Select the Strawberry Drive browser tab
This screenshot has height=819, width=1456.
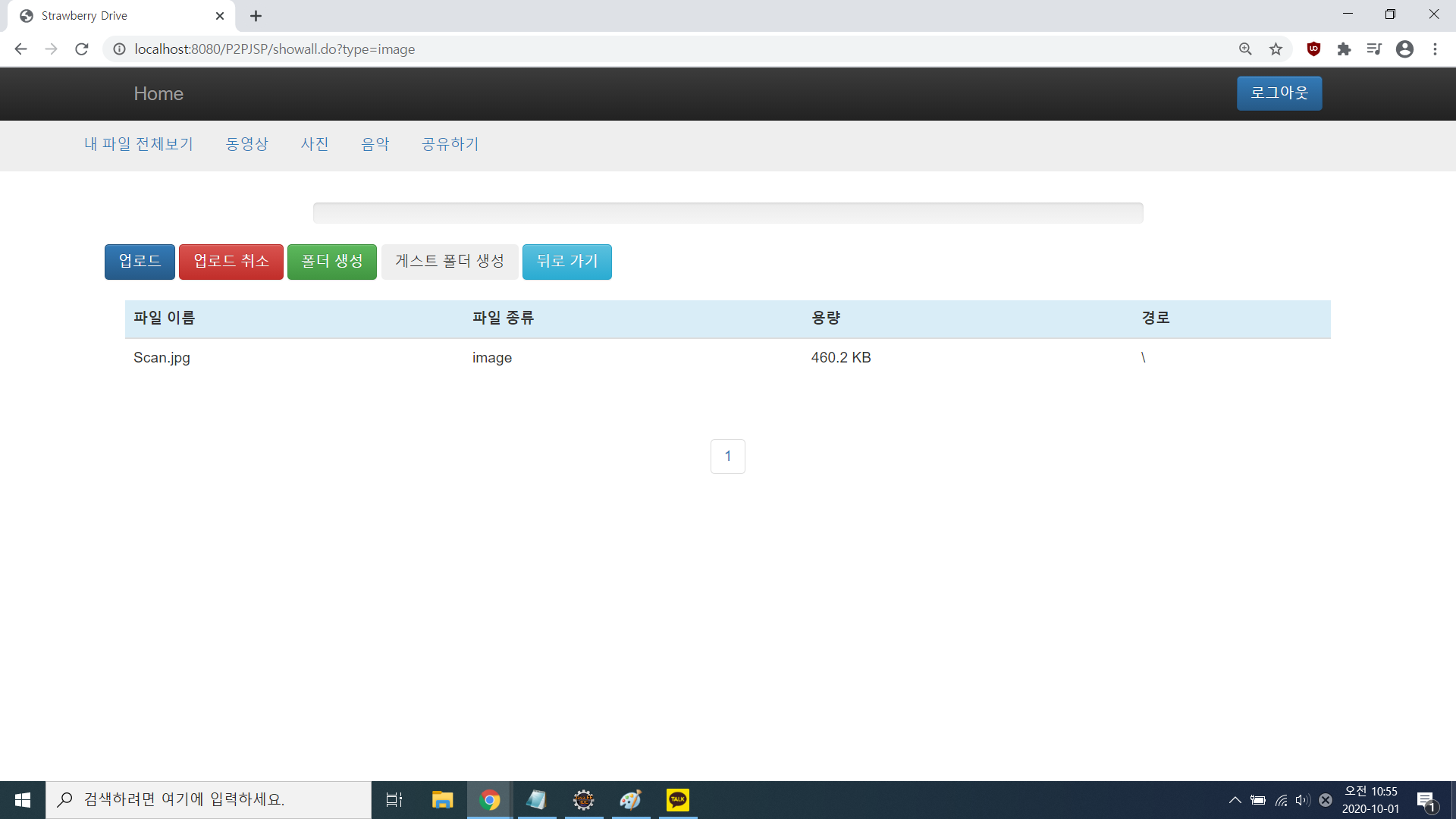pyautogui.click(x=114, y=15)
